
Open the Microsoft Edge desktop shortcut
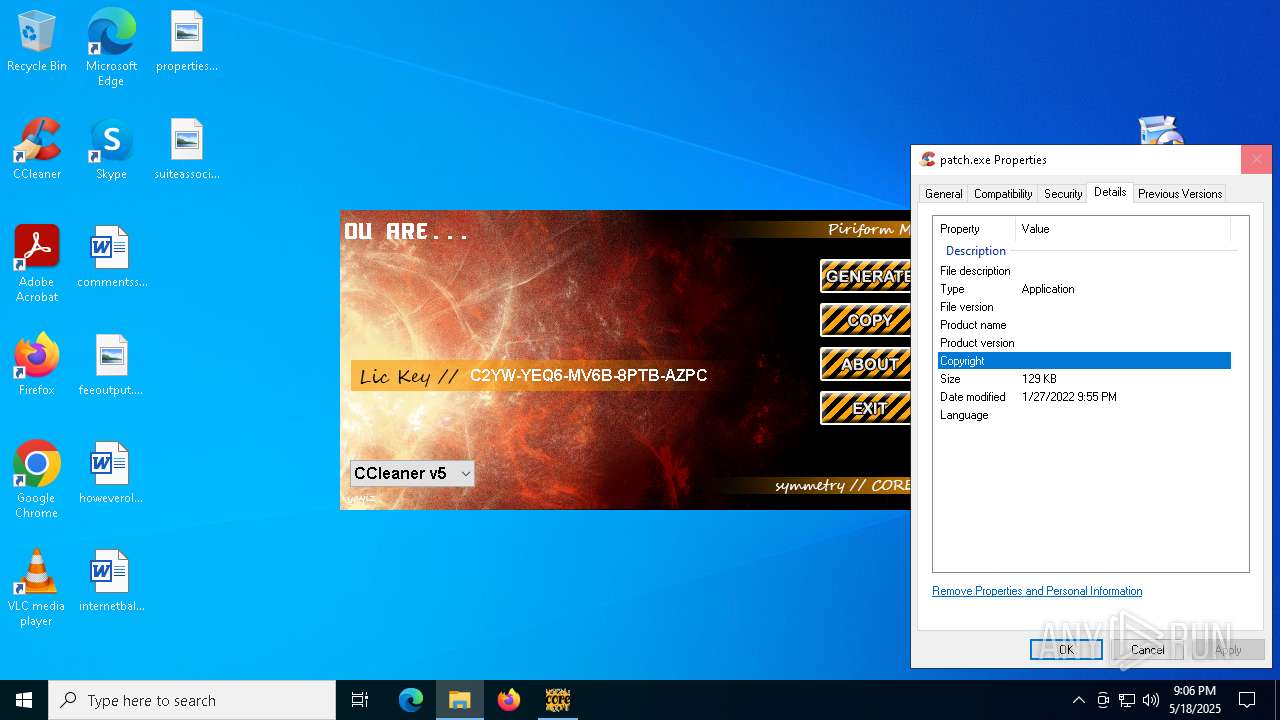(111, 48)
